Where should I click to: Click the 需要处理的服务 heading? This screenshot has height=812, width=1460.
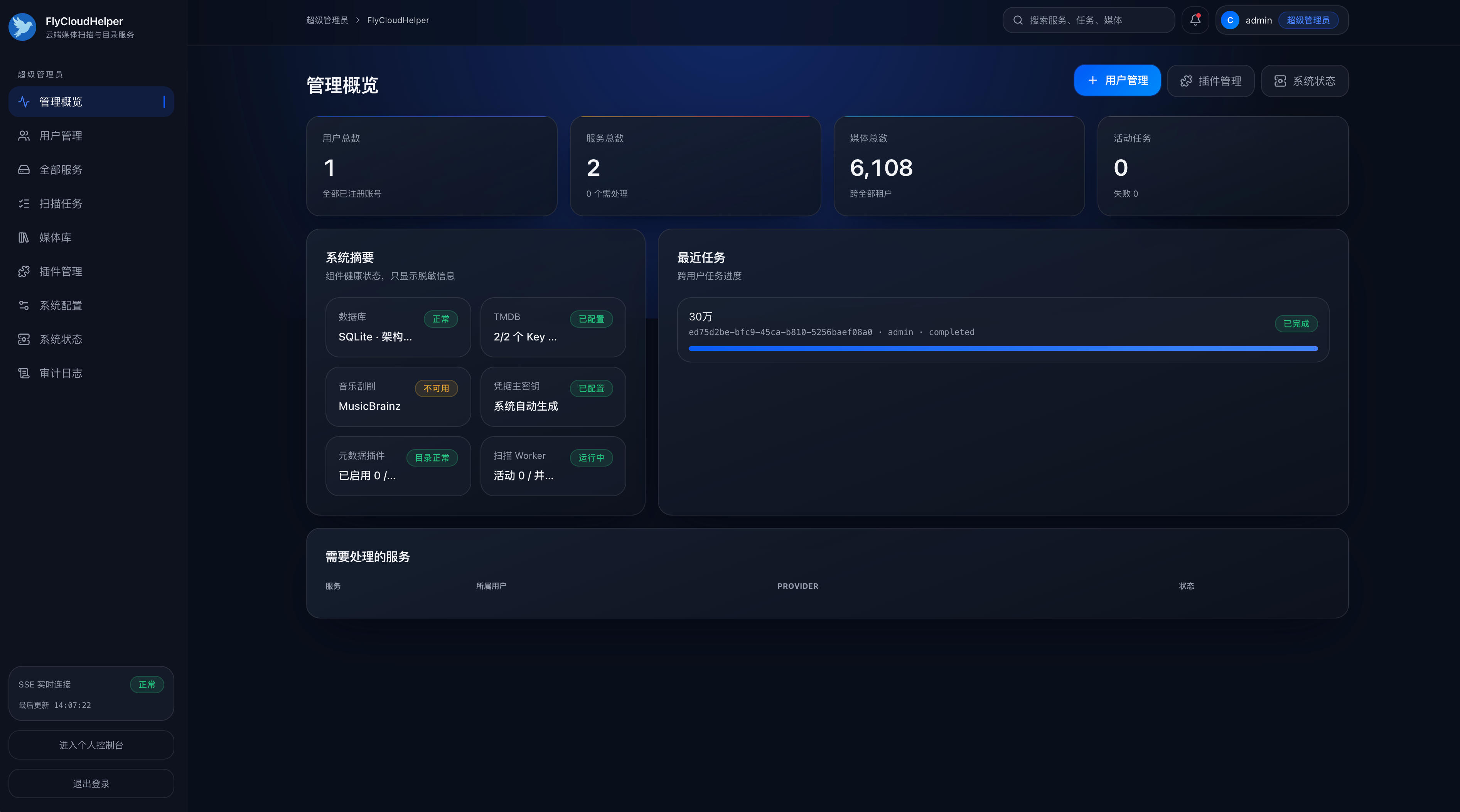click(367, 556)
